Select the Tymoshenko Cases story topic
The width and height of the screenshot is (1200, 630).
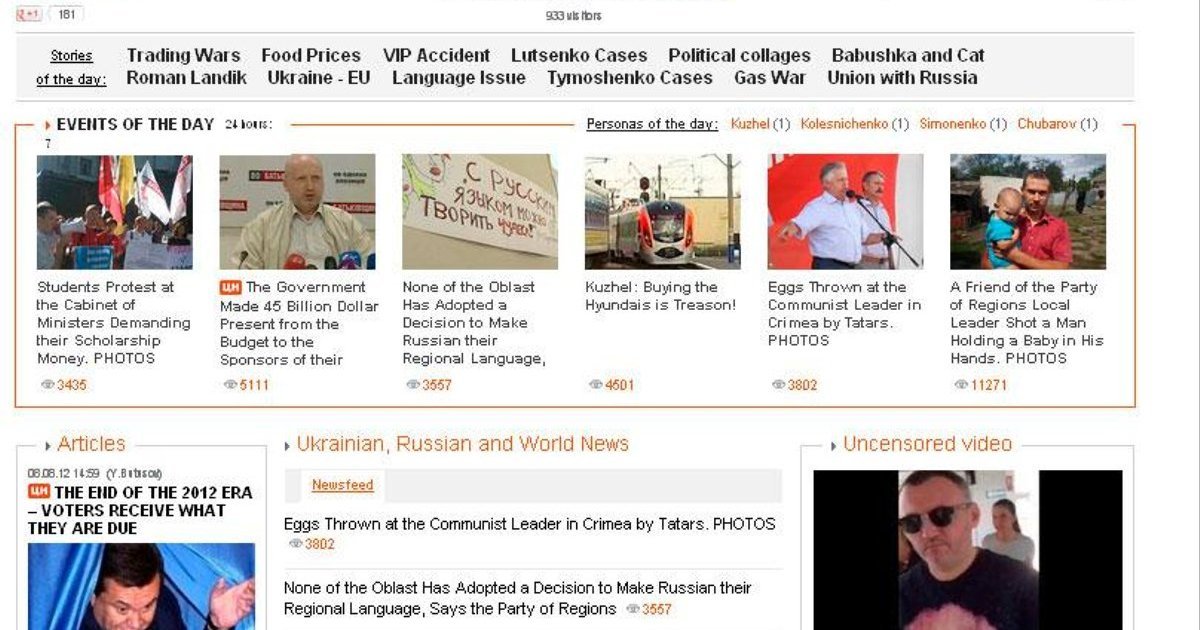pos(630,77)
